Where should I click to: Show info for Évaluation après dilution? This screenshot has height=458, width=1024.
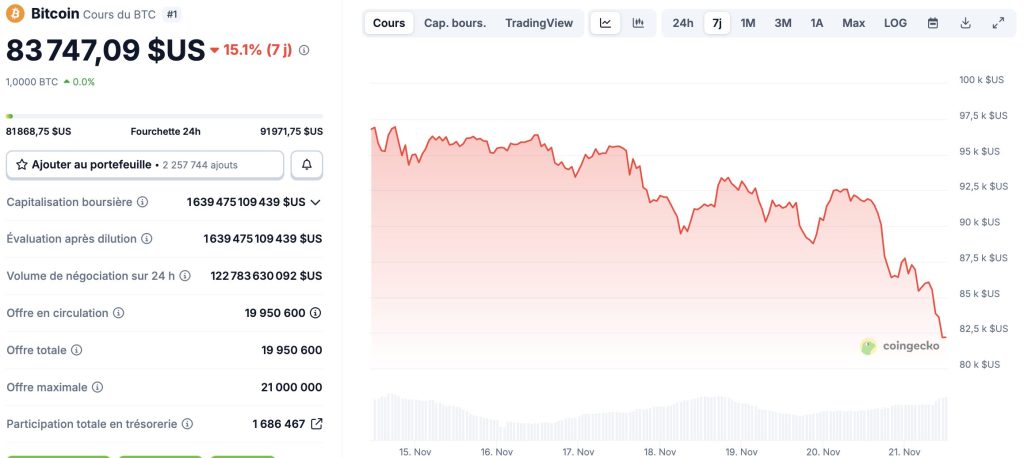click(147, 239)
